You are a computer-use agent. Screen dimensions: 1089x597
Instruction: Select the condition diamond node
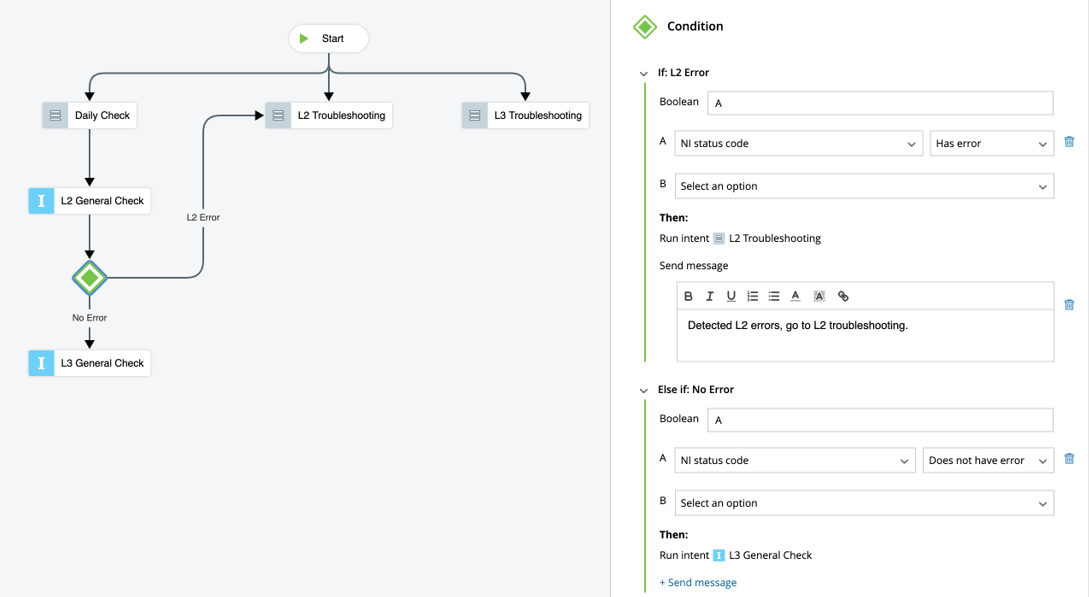(90, 277)
